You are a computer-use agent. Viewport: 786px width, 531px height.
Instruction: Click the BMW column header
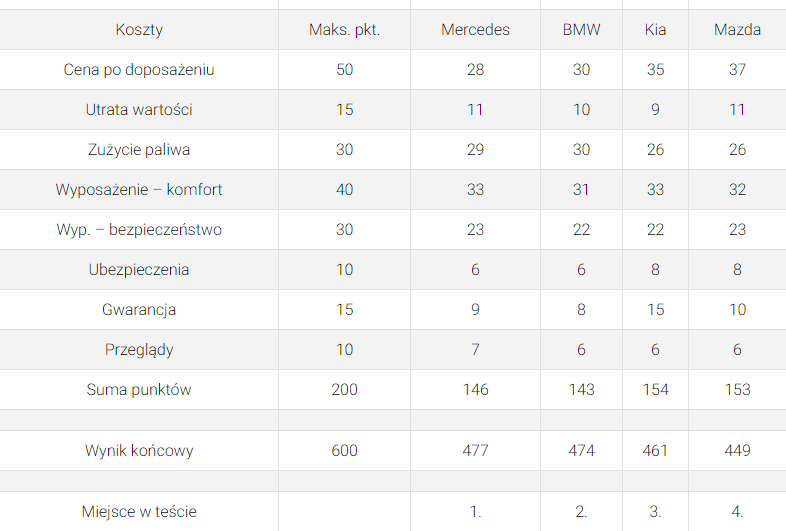pos(581,30)
